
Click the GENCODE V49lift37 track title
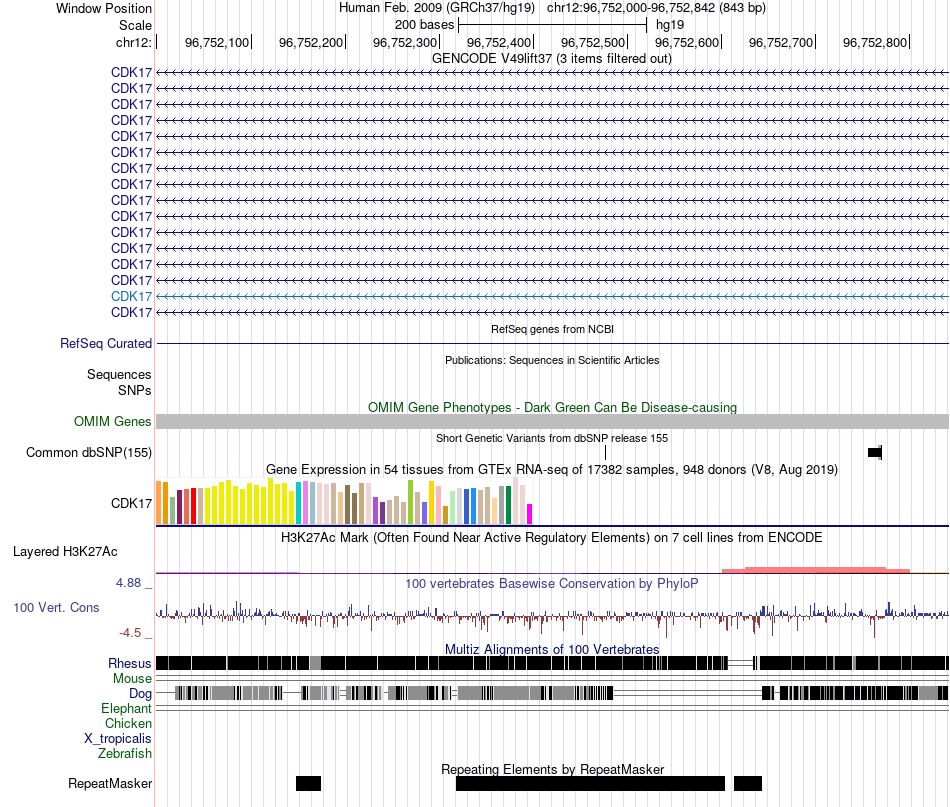pyautogui.click(x=552, y=59)
